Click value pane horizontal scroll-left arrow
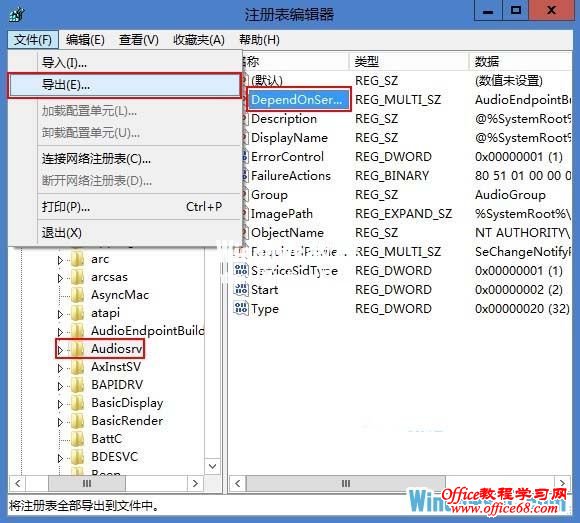 pos(238,483)
